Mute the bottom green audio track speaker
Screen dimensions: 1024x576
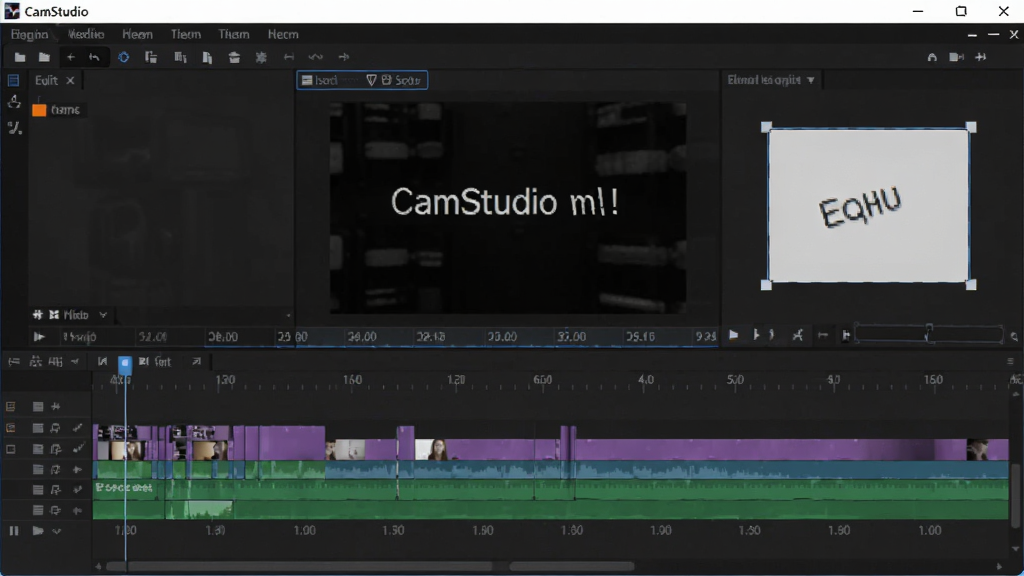tap(77, 510)
